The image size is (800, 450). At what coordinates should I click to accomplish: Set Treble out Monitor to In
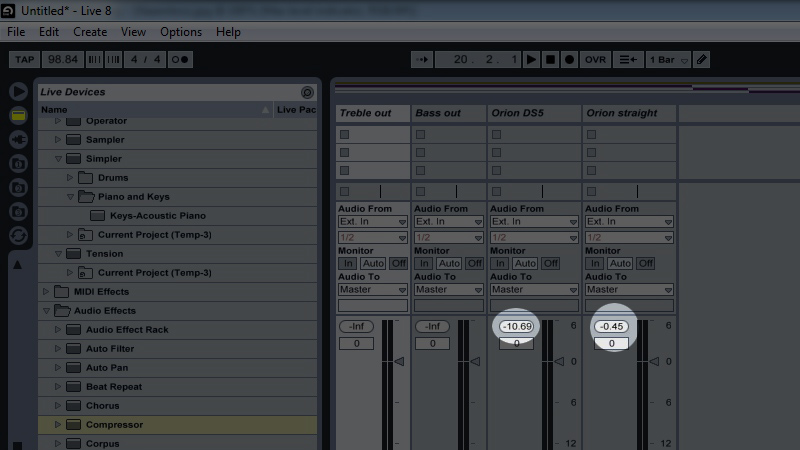pos(348,263)
